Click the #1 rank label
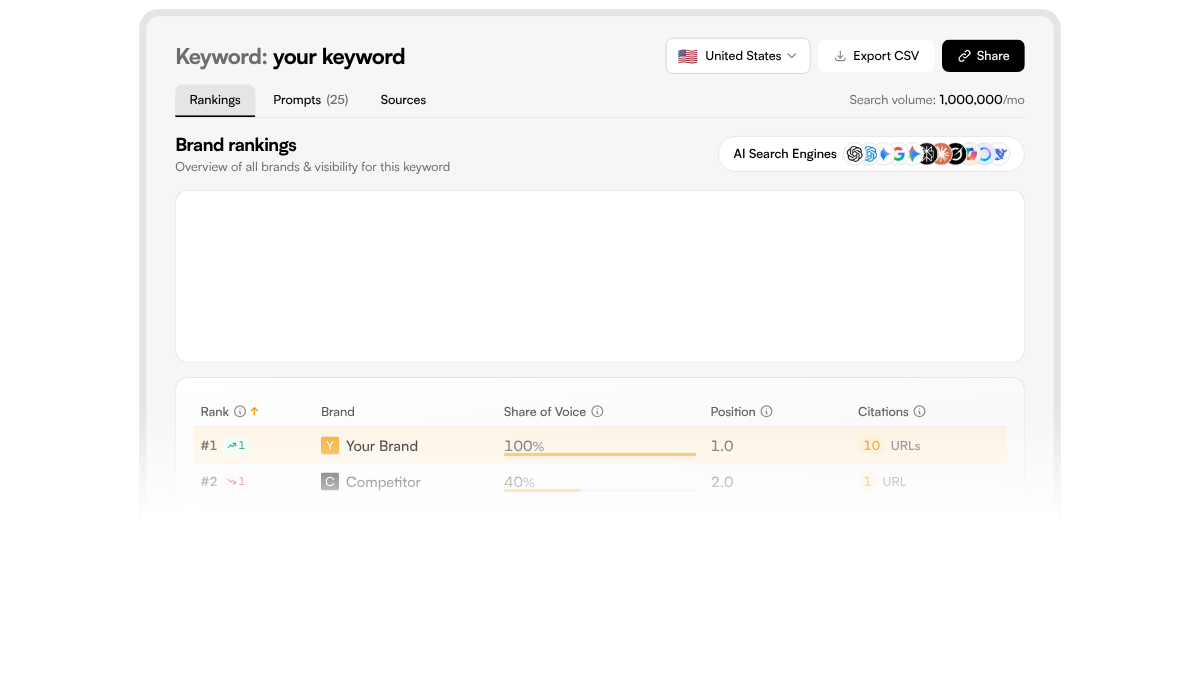 [209, 446]
